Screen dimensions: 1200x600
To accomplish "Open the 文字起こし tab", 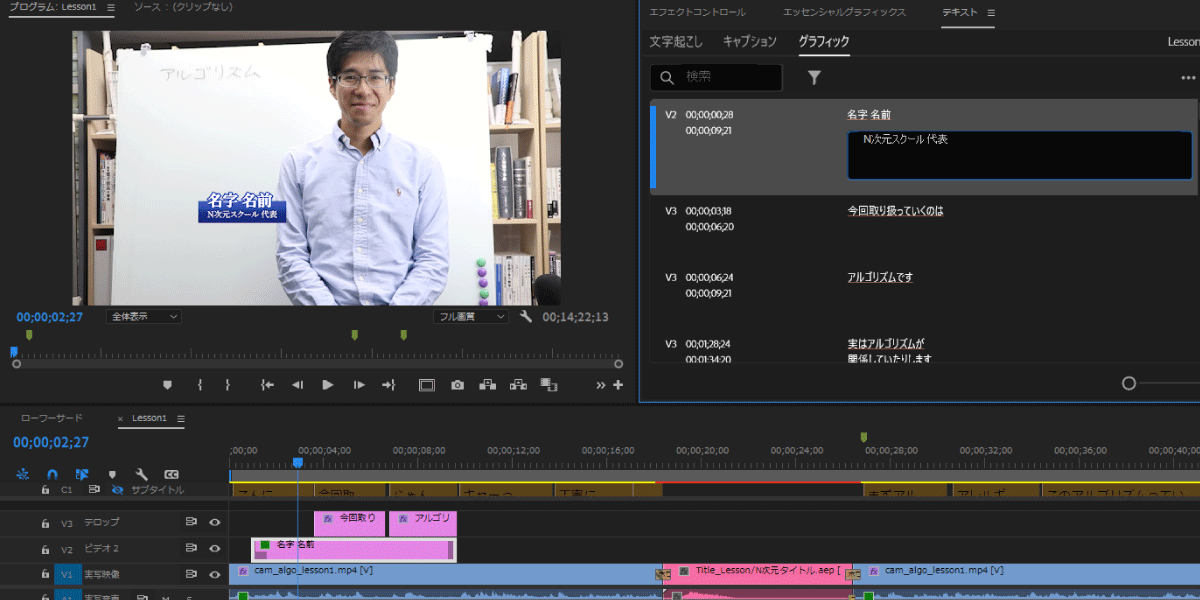I will 676,42.
